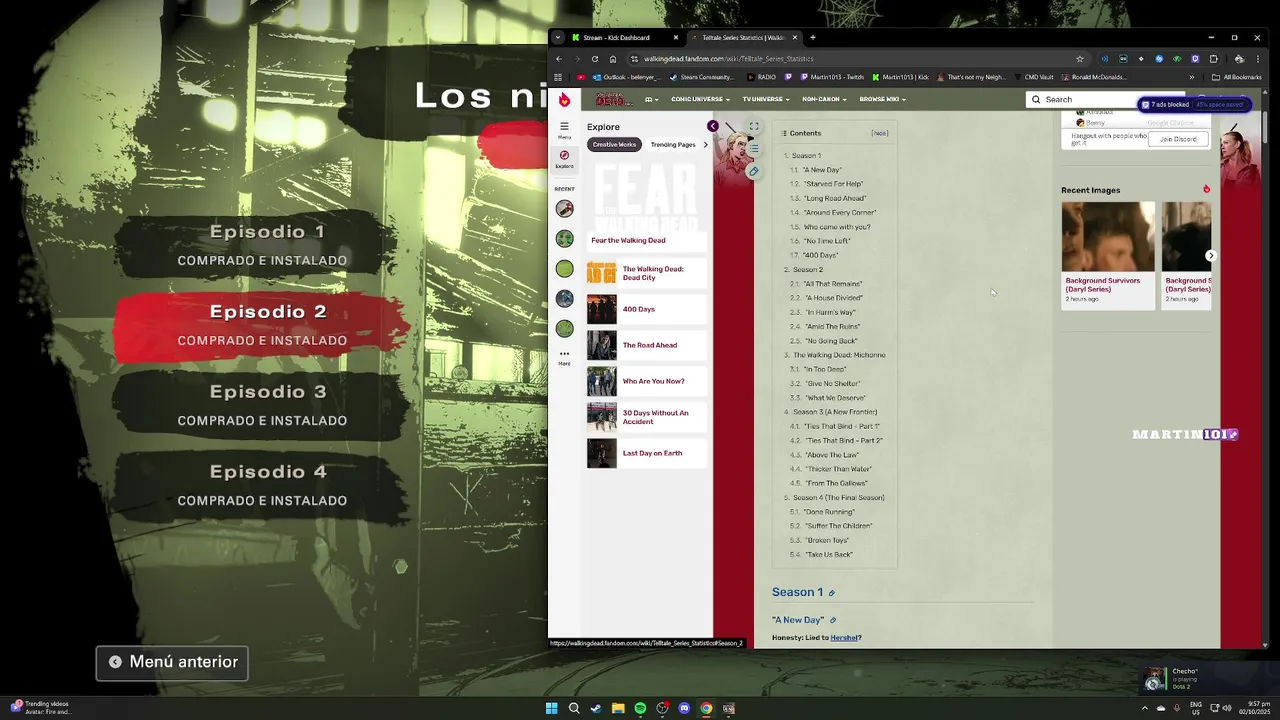The width and height of the screenshot is (1280, 720).
Task: Click the Recent Images notification red icon
Action: [x=1206, y=189]
